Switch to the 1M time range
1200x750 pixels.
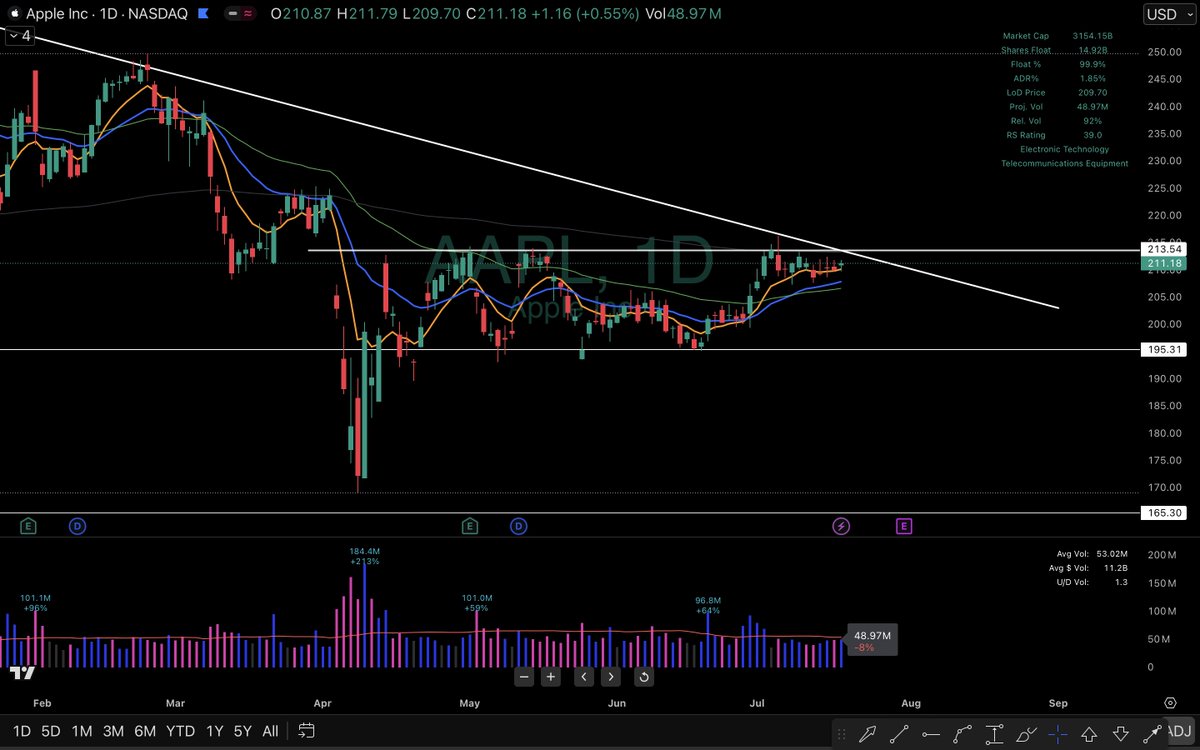[82, 731]
